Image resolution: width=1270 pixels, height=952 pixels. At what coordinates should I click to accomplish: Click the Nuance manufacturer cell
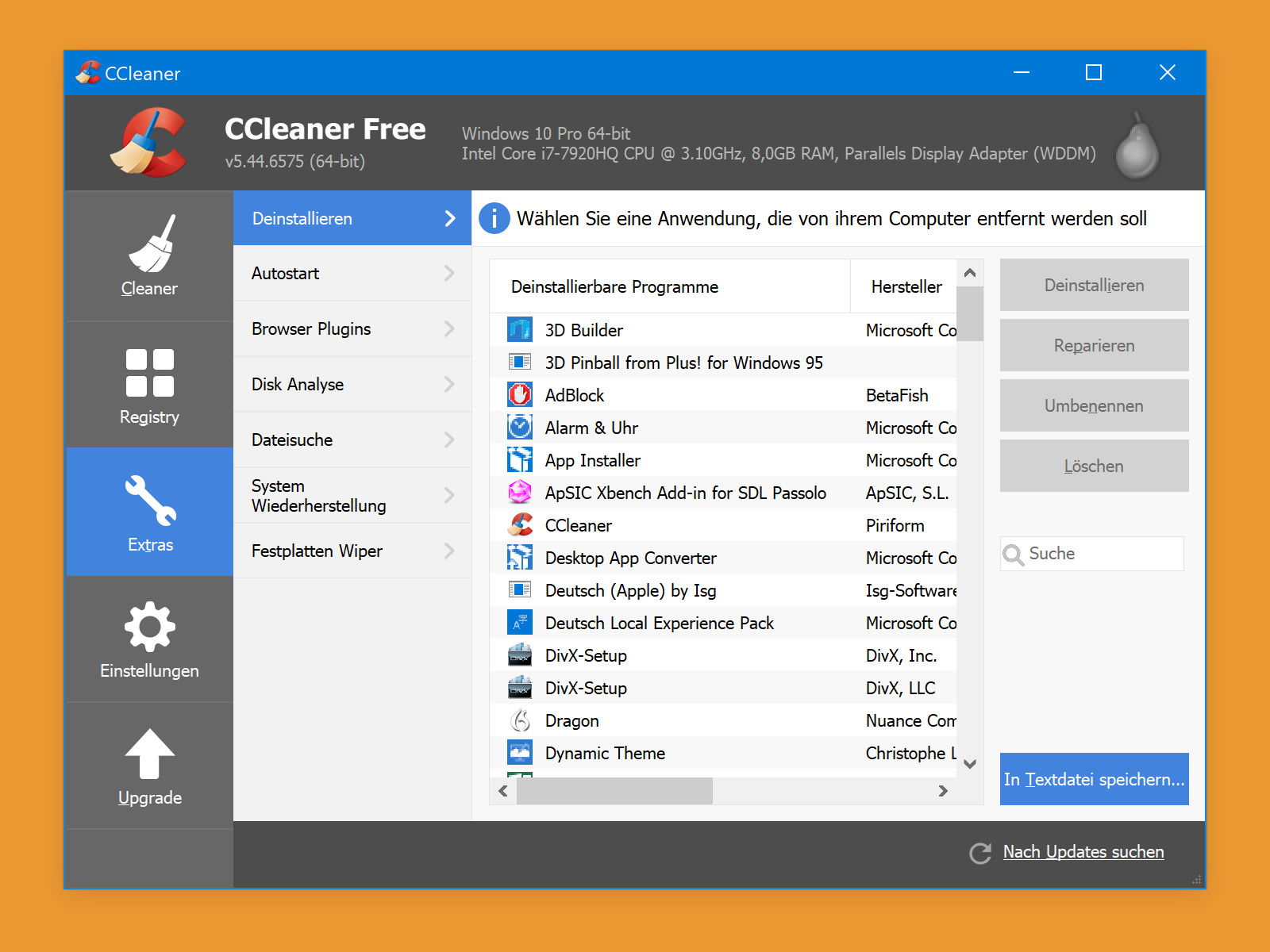(x=911, y=720)
